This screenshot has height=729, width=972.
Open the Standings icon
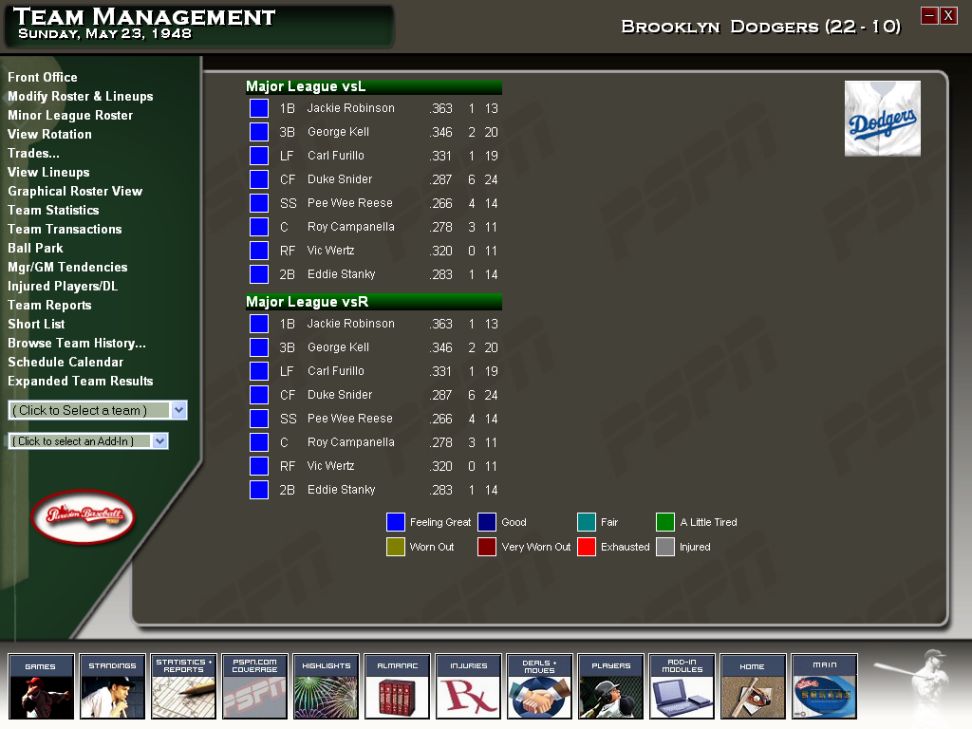pyautogui.click(x=112, y=686)
